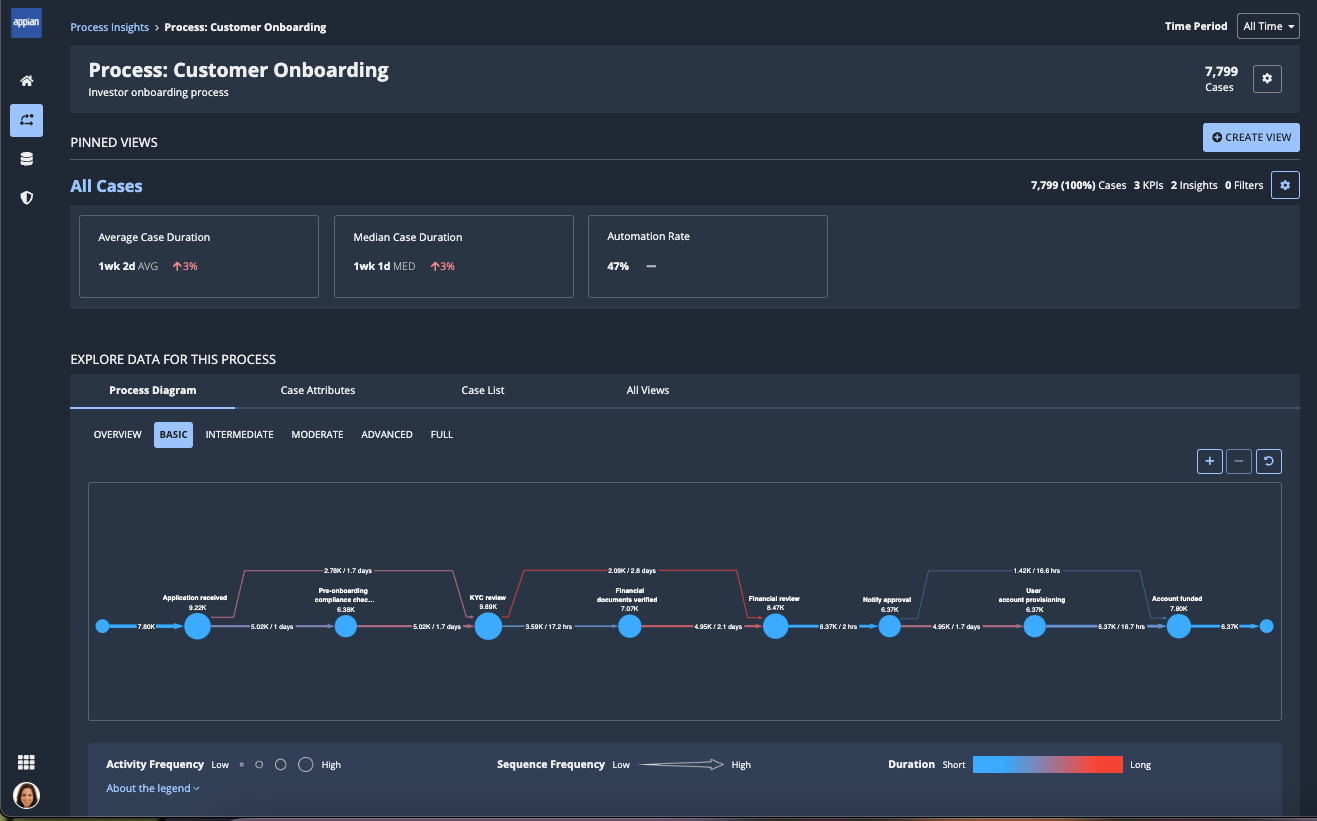Select the Application received node
The width and height of the screenshot is (1317, 821).
197,626
